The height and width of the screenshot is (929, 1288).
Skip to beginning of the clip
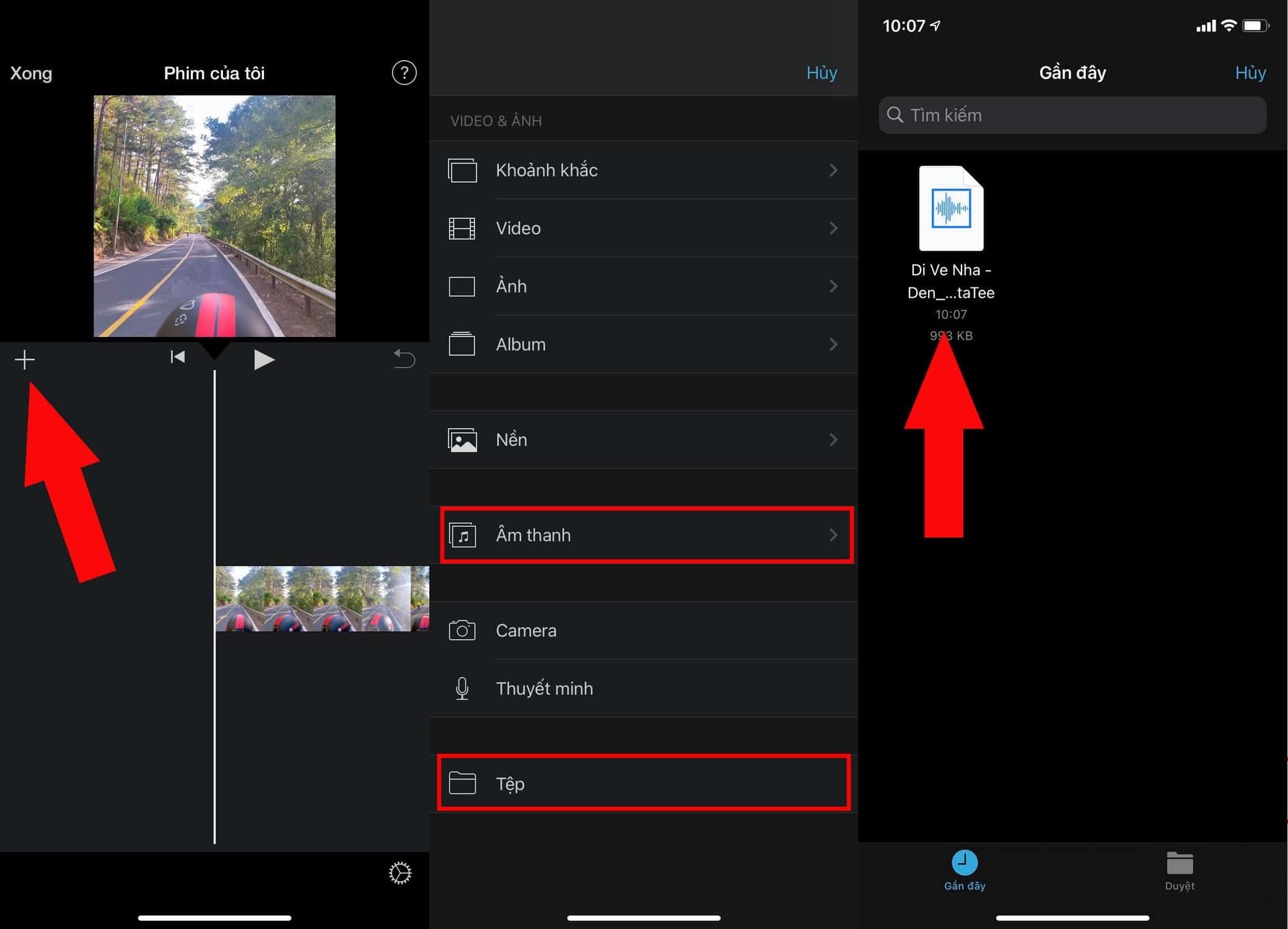[x=178, y=357]
